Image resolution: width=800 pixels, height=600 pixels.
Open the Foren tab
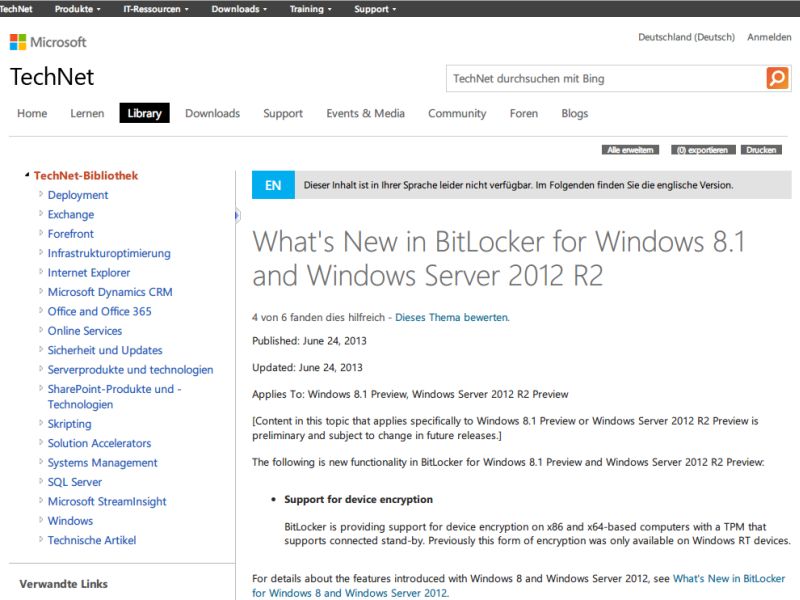(x=523, y=113)
